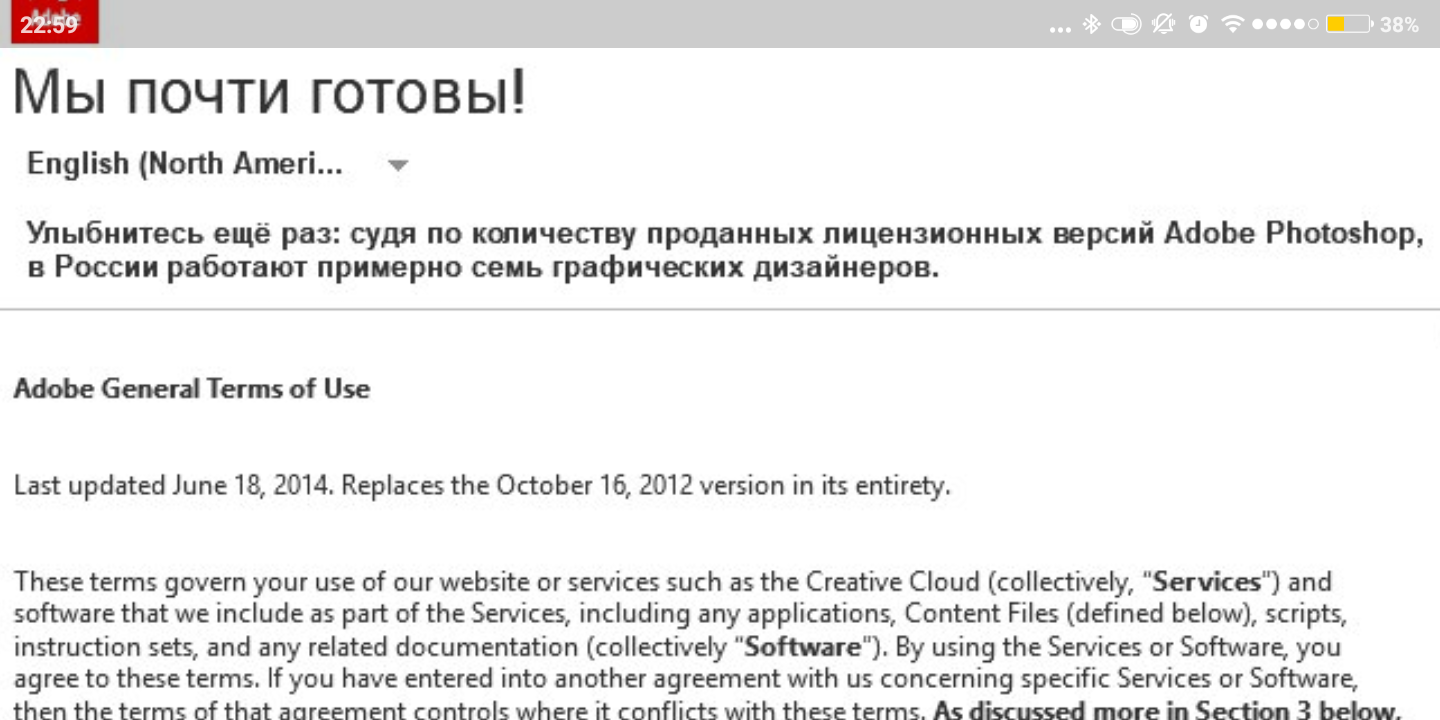The height and width of the screenshot is (720, 1440).
Task: Click the 'Улыбнитесь ещё раз' joke text
Action: click(x=725, y=251)
